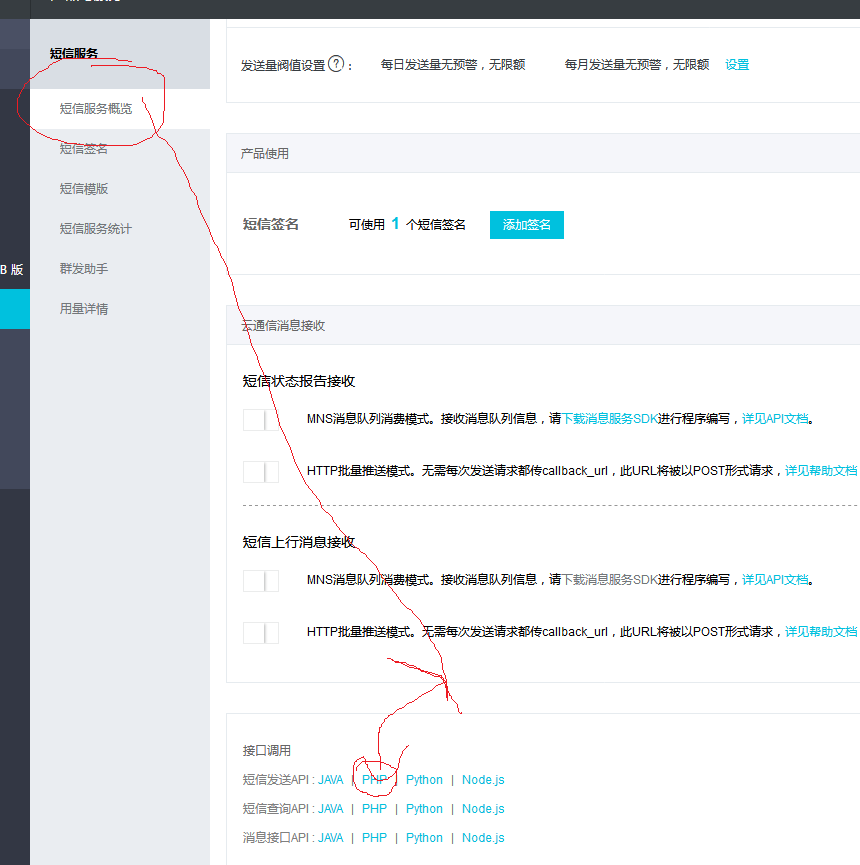
Task: Click the 设置 link for 发送量阀值
Action: click(x=737, y=65)
